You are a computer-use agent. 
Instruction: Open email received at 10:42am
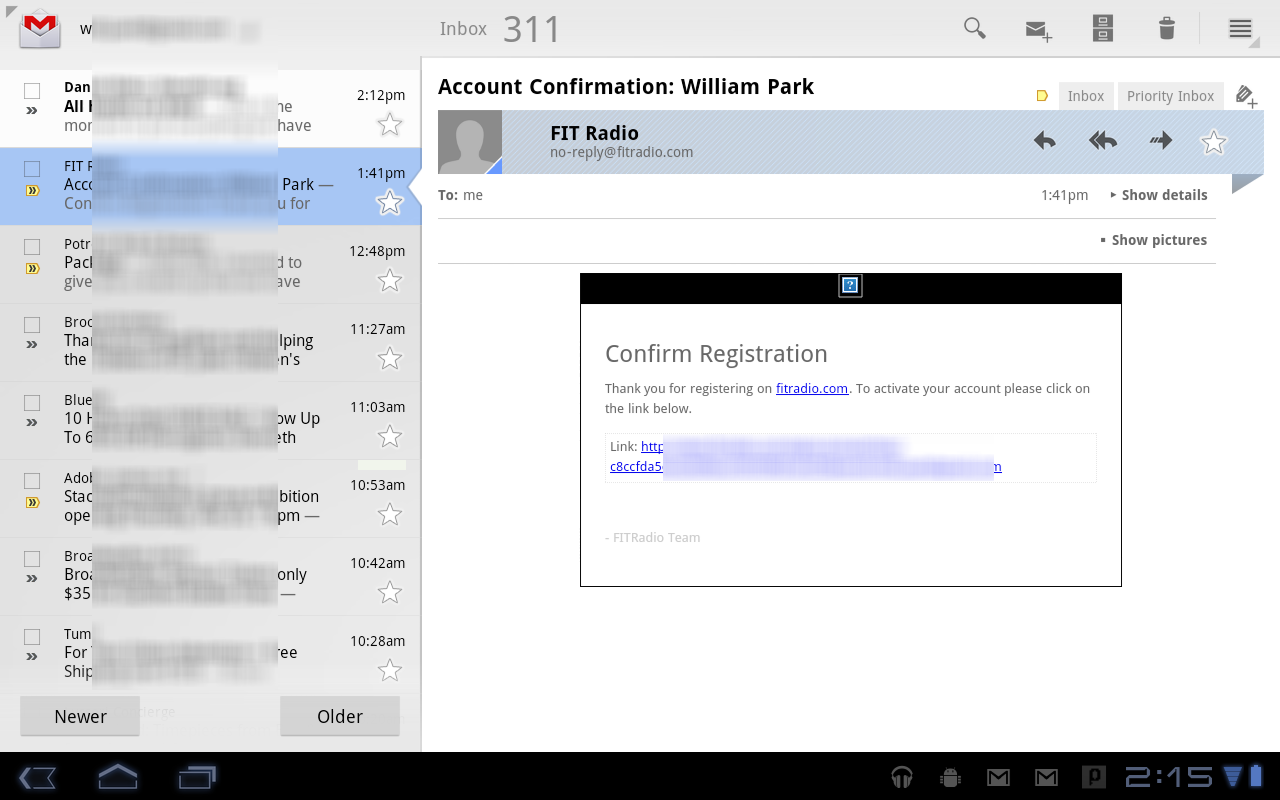(210, 577)
